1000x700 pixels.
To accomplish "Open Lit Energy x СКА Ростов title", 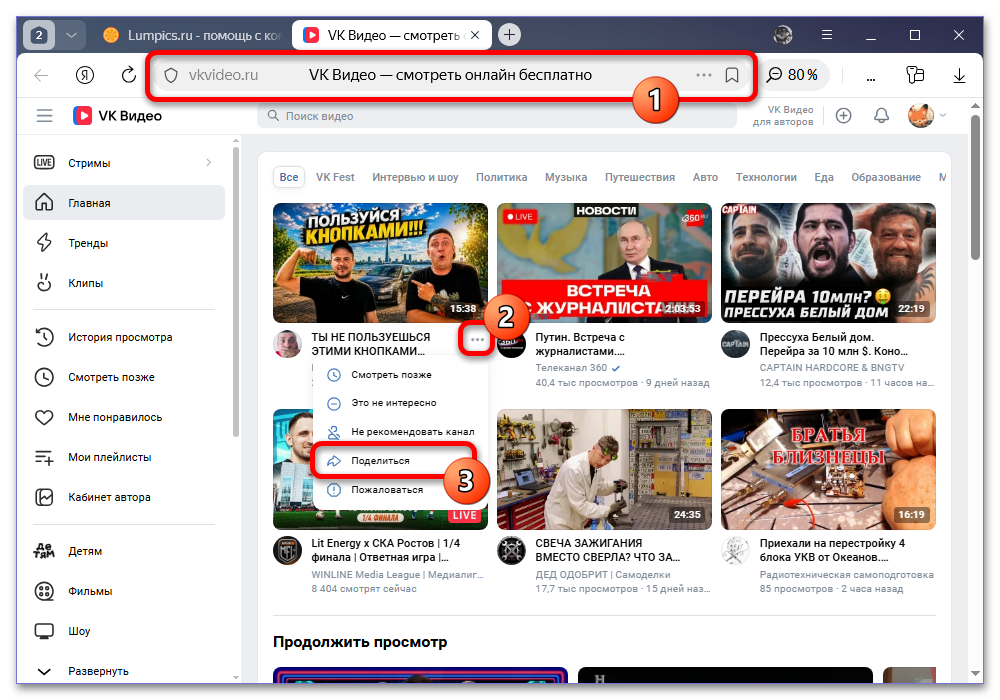I will click(x=385, y=550).
